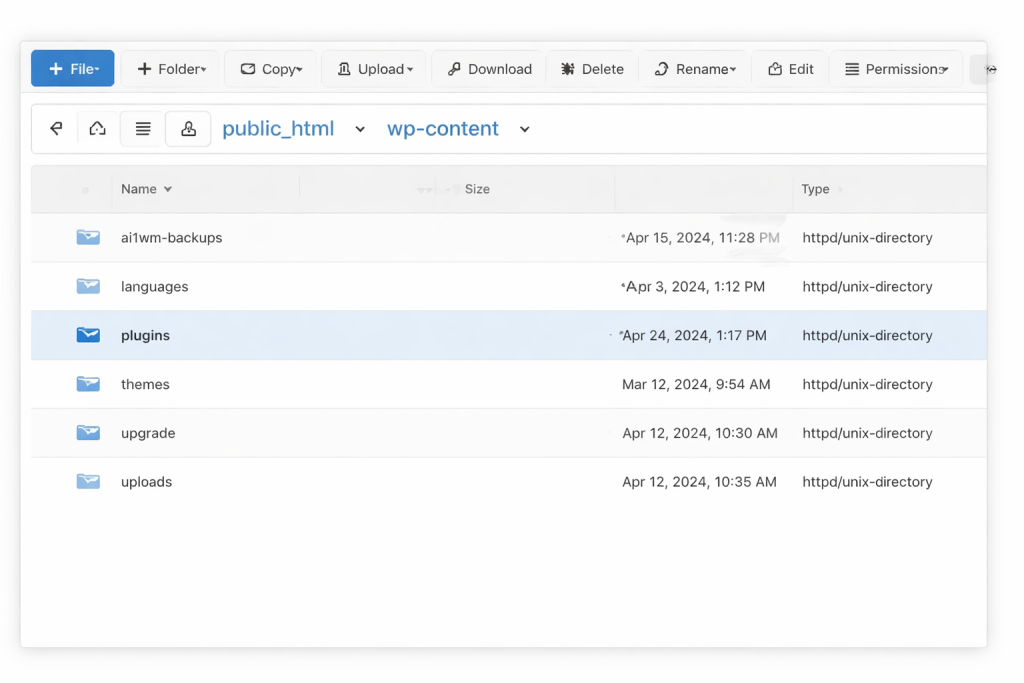Click the themes folder name

(x=145, y=385)
